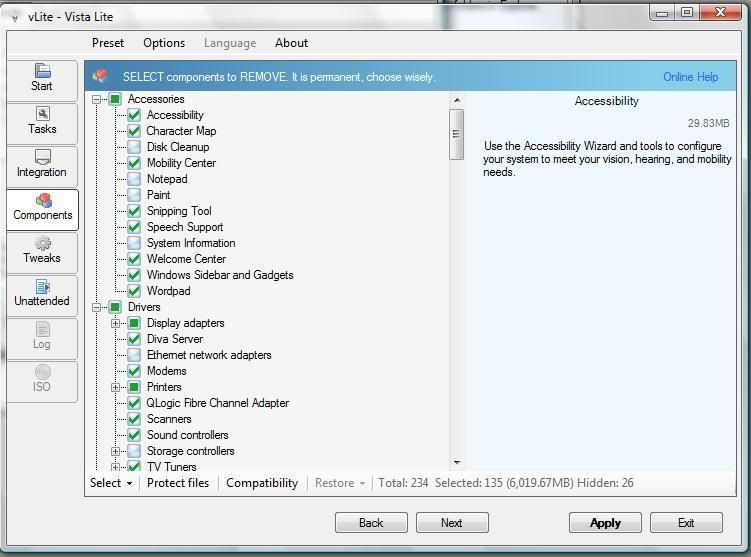Click the 'Total: 234' status text

403,483
